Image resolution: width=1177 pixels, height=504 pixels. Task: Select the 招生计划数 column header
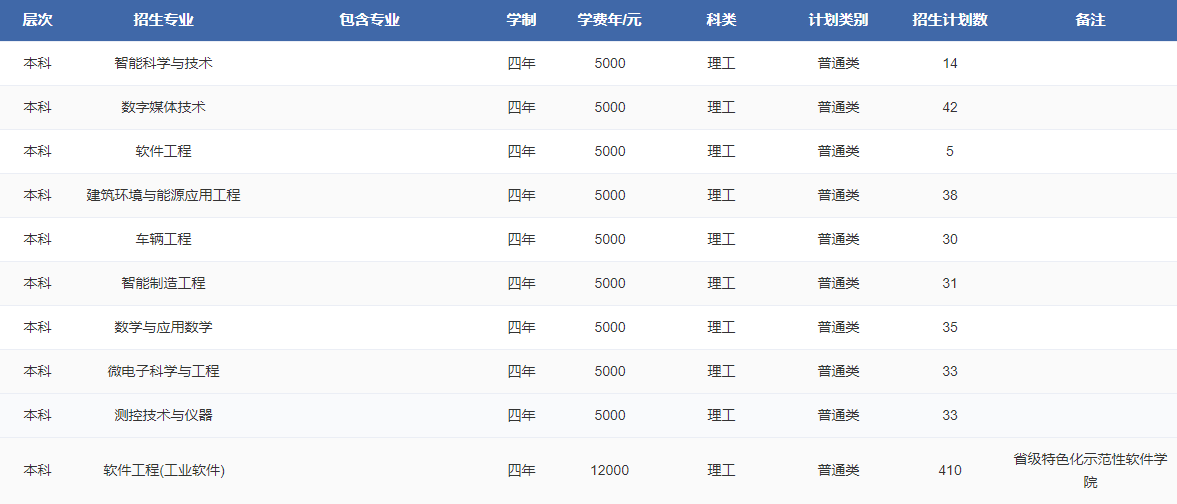click(x=949, y=20)
